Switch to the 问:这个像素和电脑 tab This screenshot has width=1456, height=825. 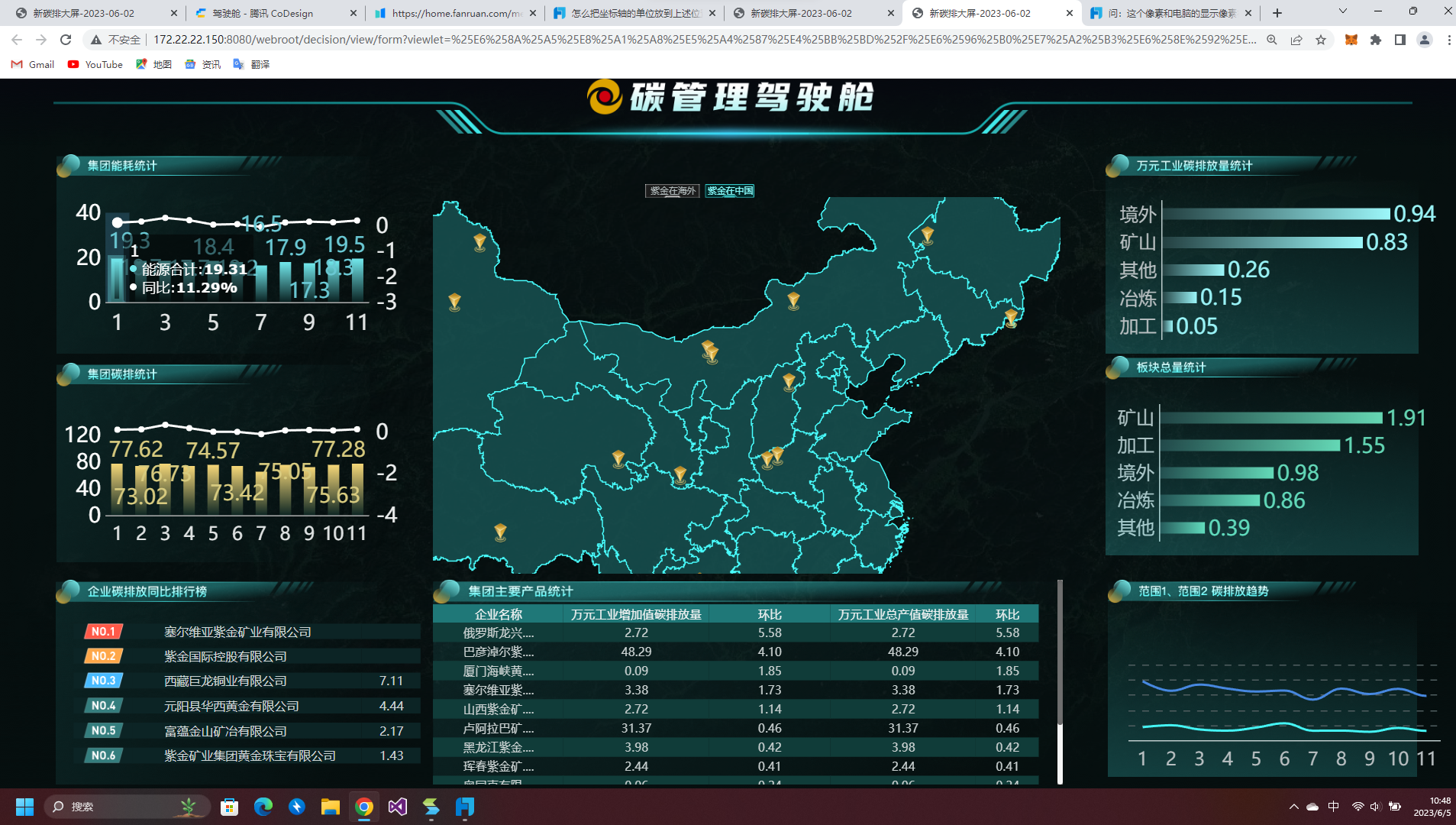tap(1170, 13)
